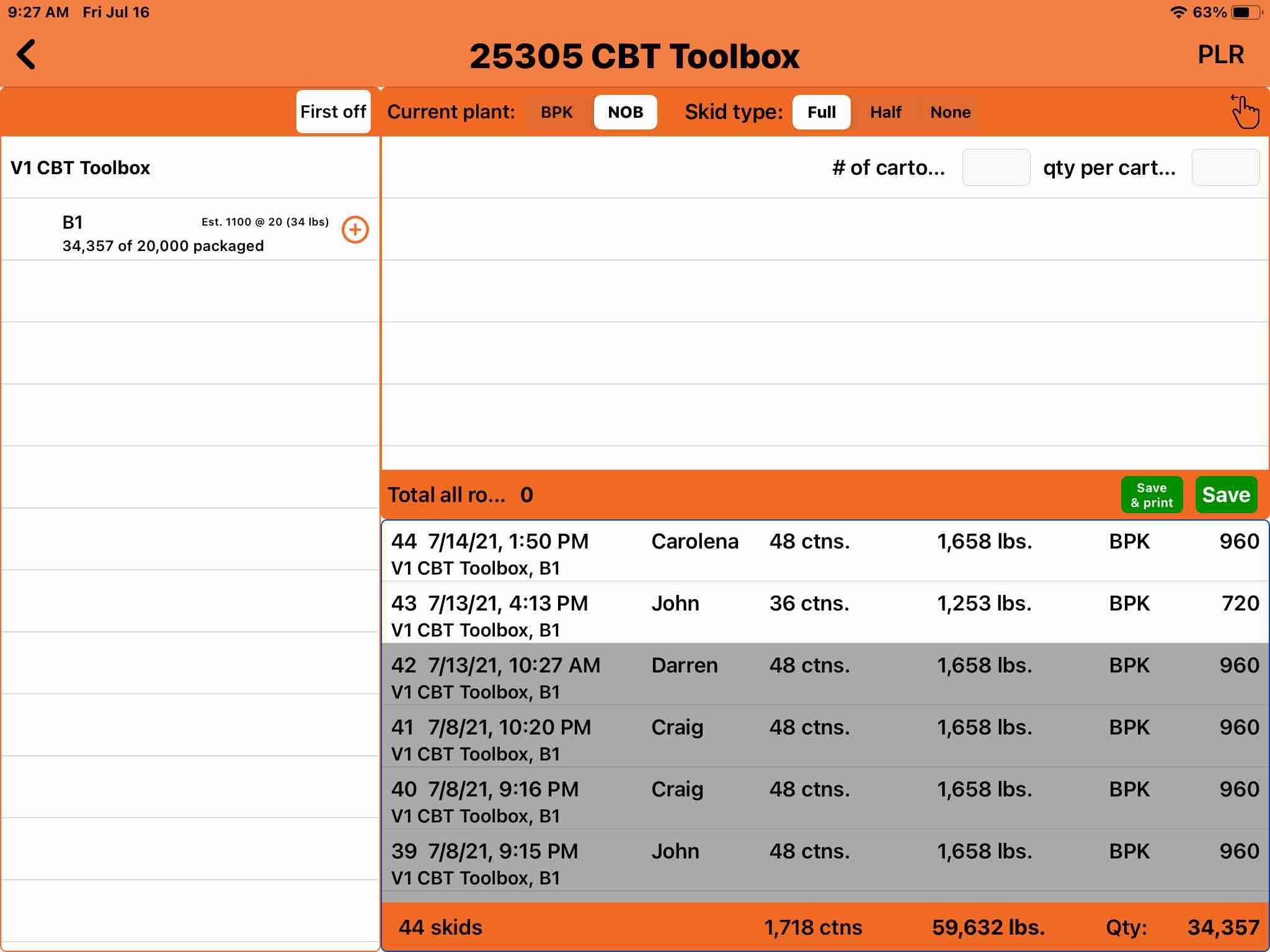Tap the back arrow icon
1270x952 pixels.
27,55
